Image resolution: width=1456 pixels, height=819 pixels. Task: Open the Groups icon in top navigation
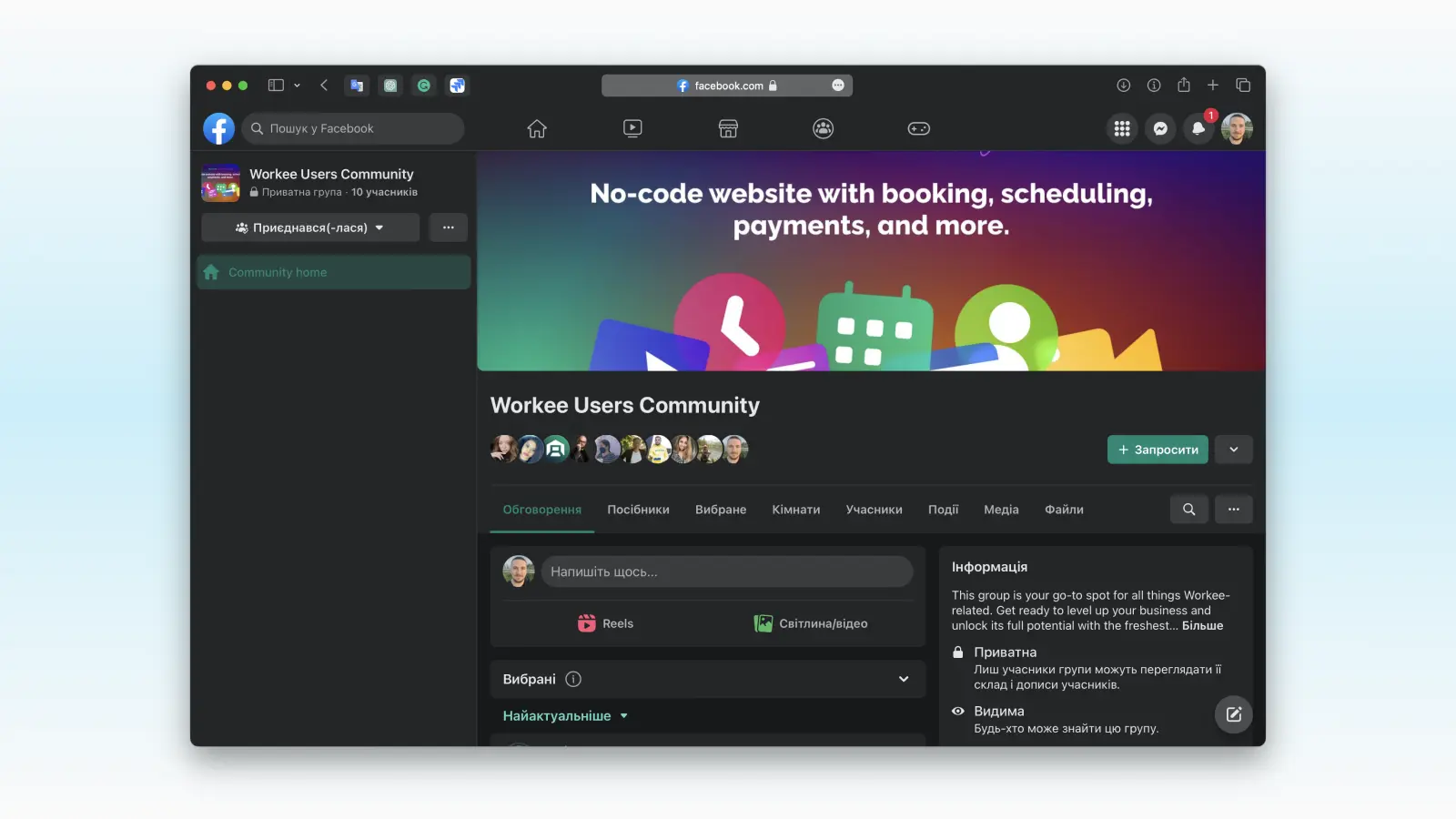(824, 128)
